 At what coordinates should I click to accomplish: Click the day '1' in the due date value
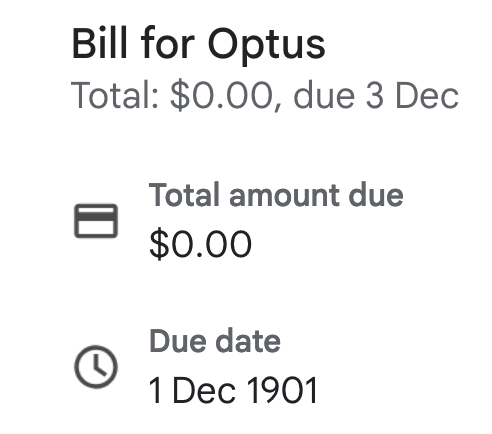pos(155,390)
